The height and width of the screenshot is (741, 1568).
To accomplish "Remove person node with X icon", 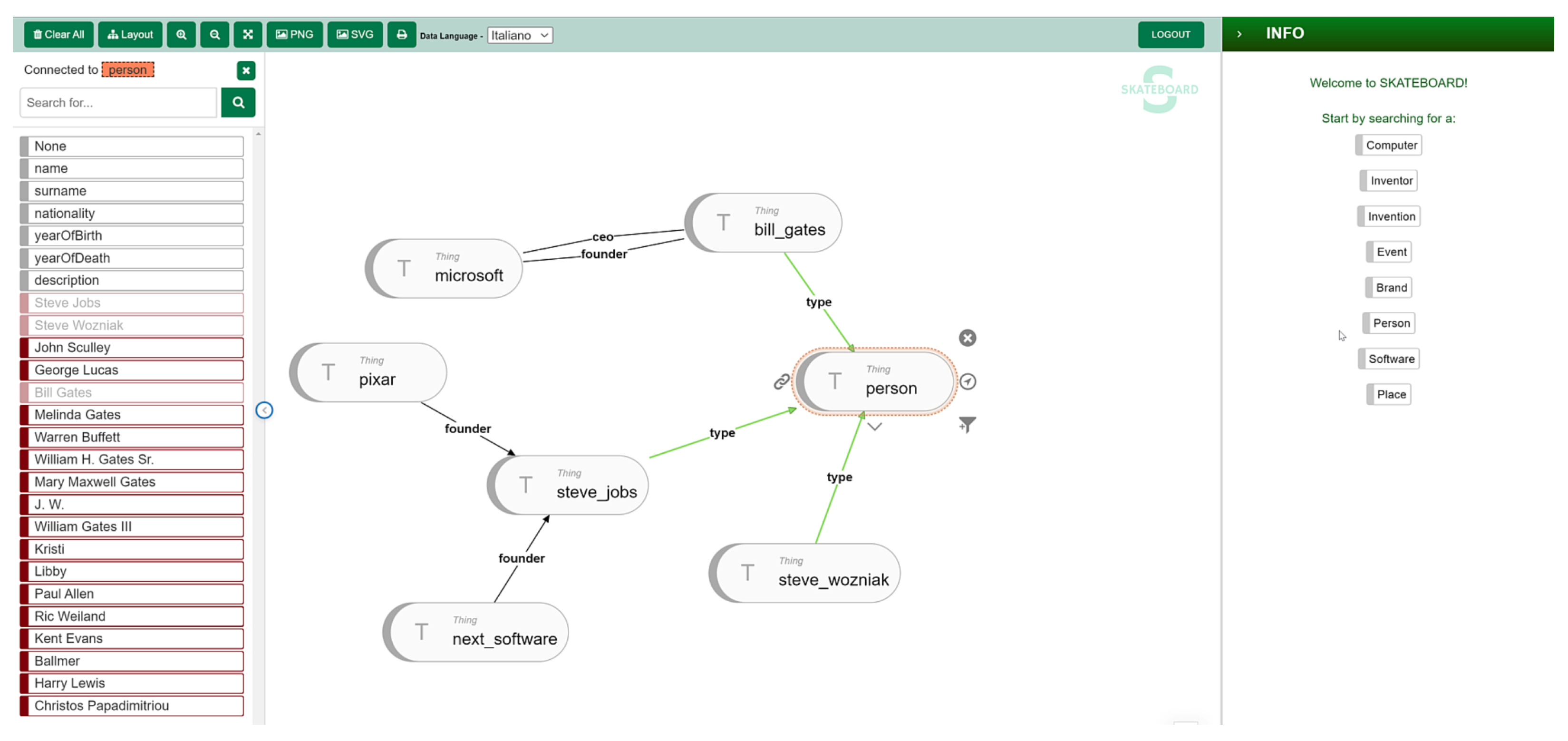I will (x=967, y=338).
